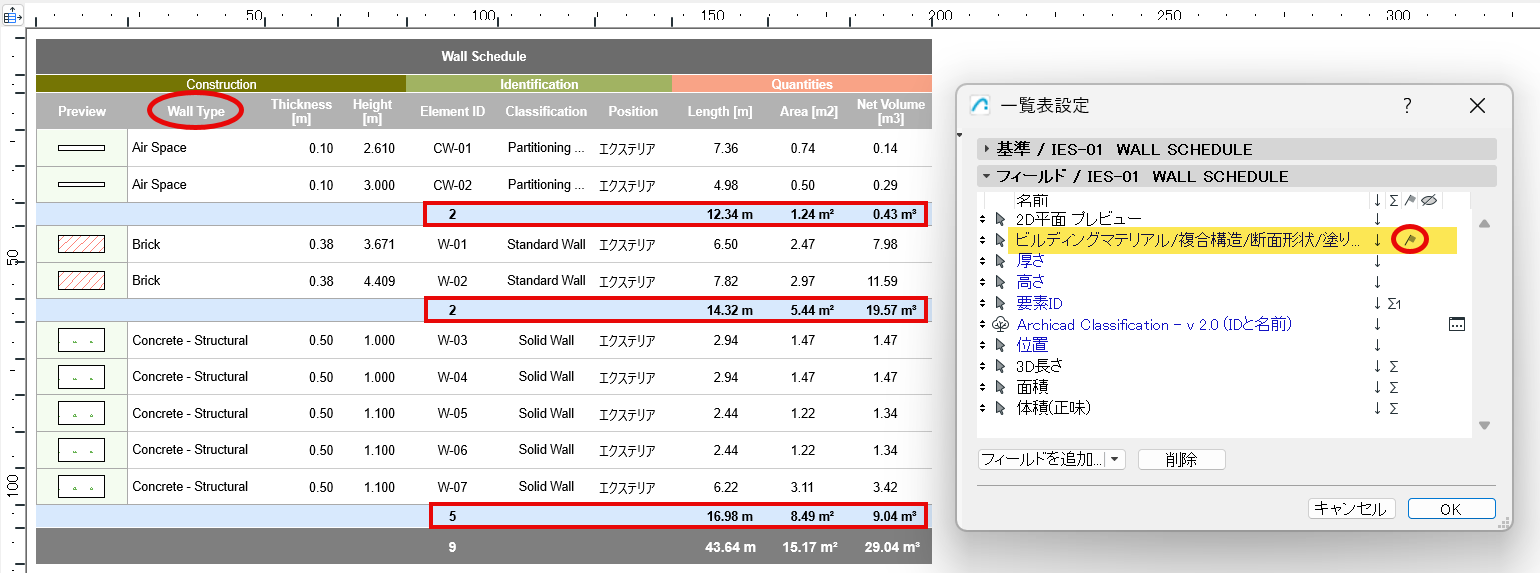
Task: Toggle the sum icon on the 面積 row
Action: tap(1394, 387)
